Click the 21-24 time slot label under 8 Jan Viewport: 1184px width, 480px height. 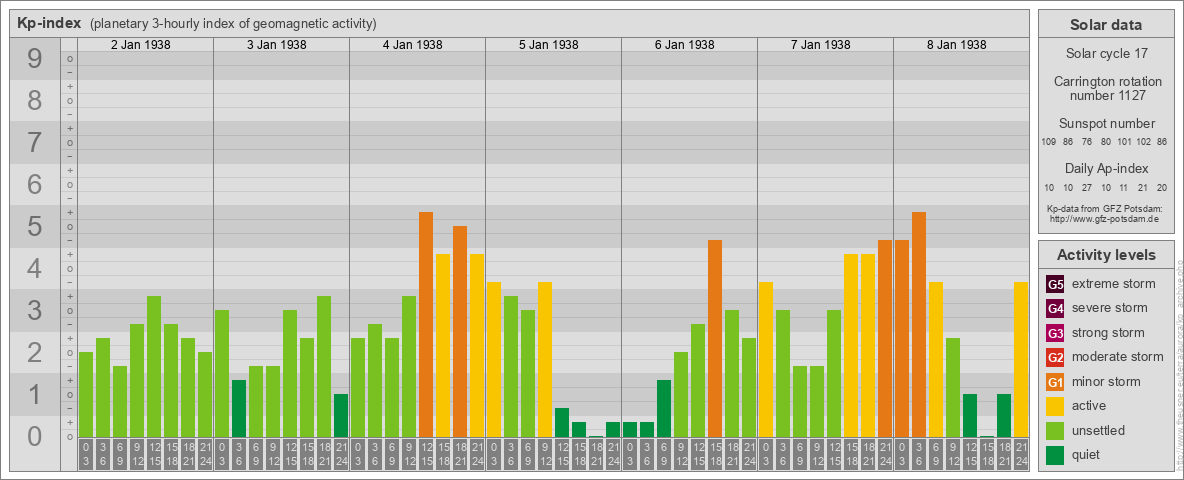(1021, 455)
